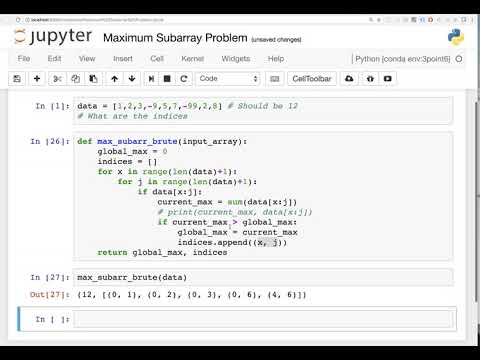Run cell and select below icon
Screen dimensions: 480x360
(151, 79)
